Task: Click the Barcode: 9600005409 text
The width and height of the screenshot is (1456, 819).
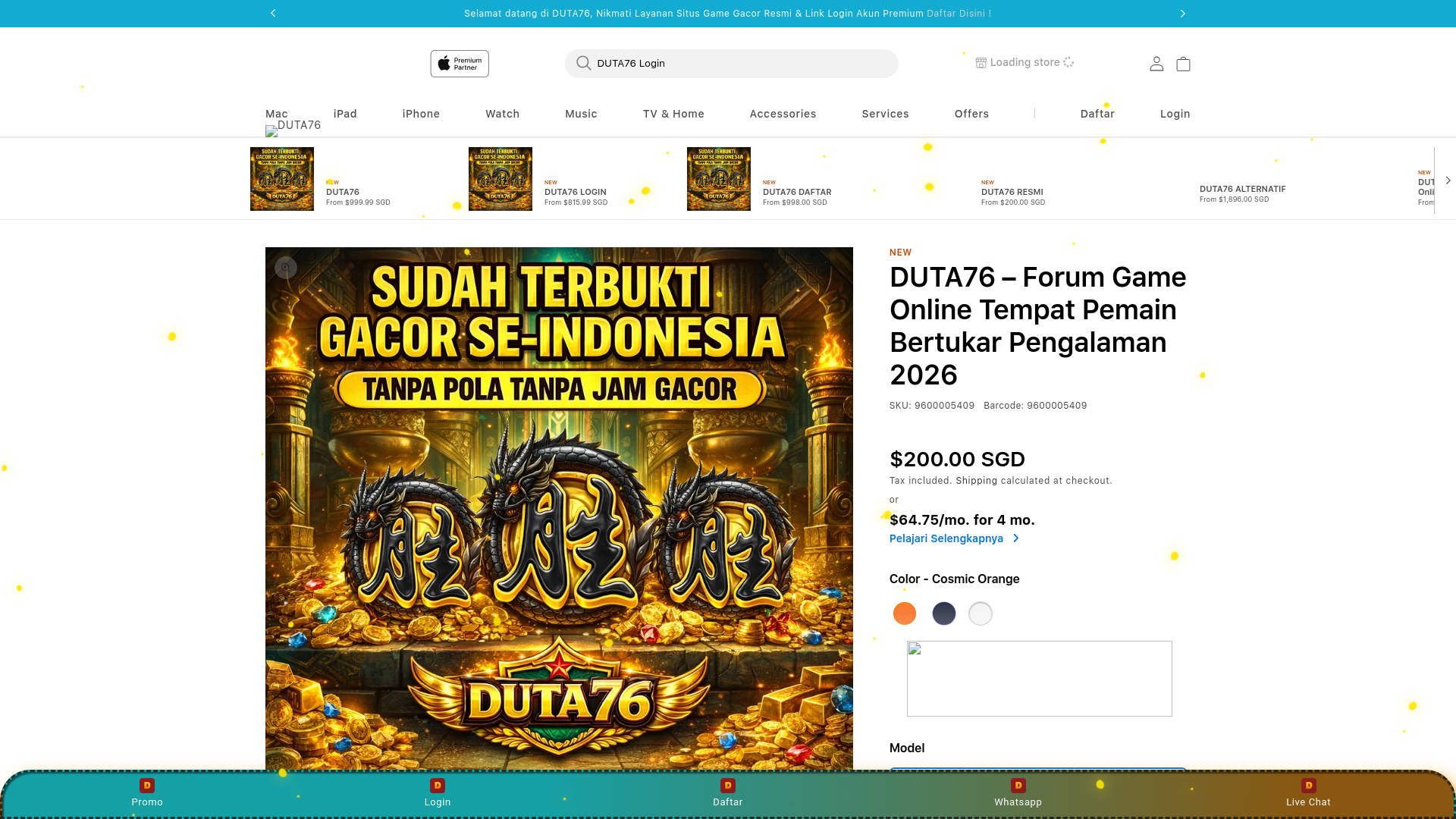Action: (1035, 406)
